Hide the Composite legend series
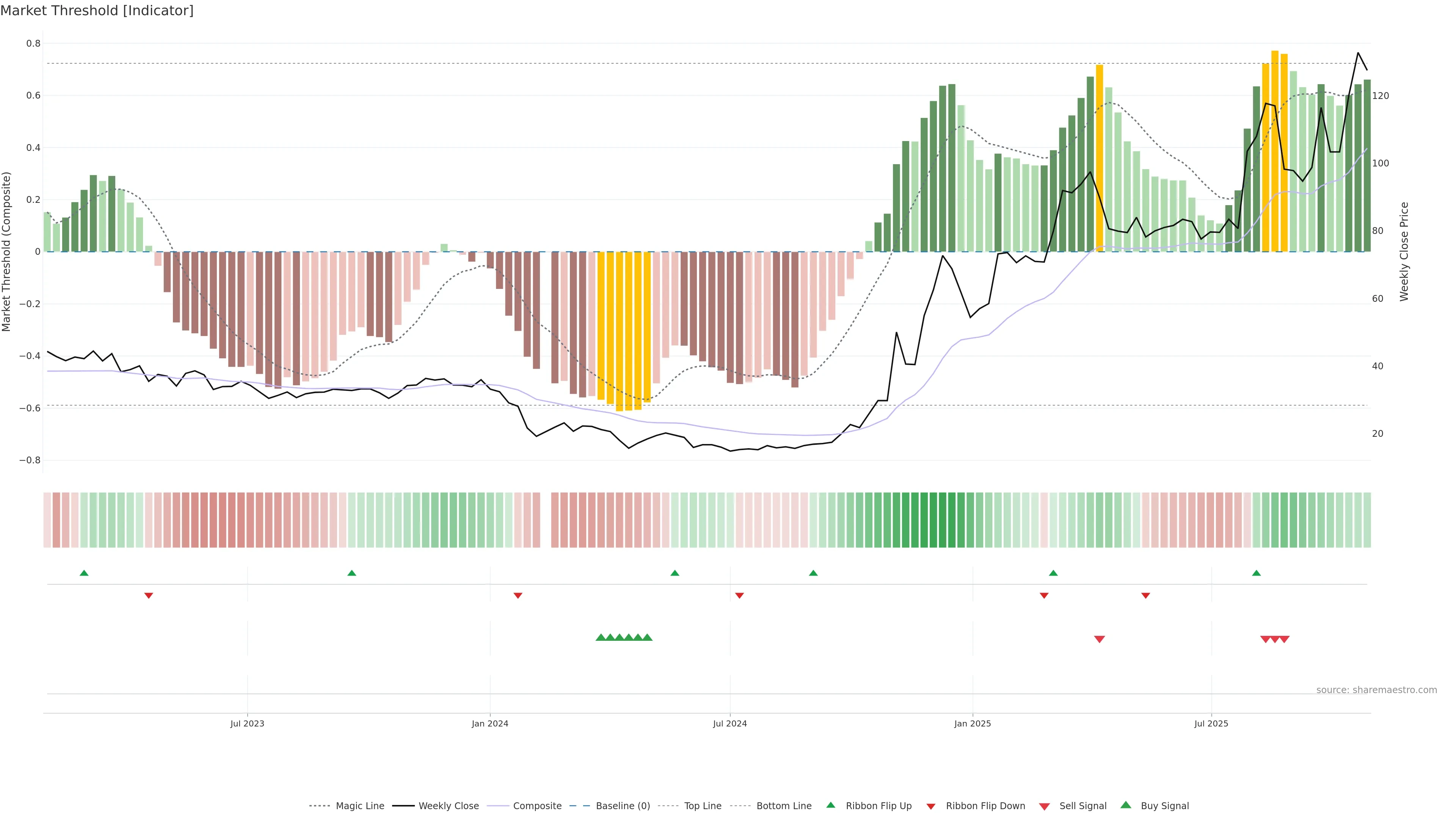This screenshot has height=819, width=1456. [x=537, y=806]
